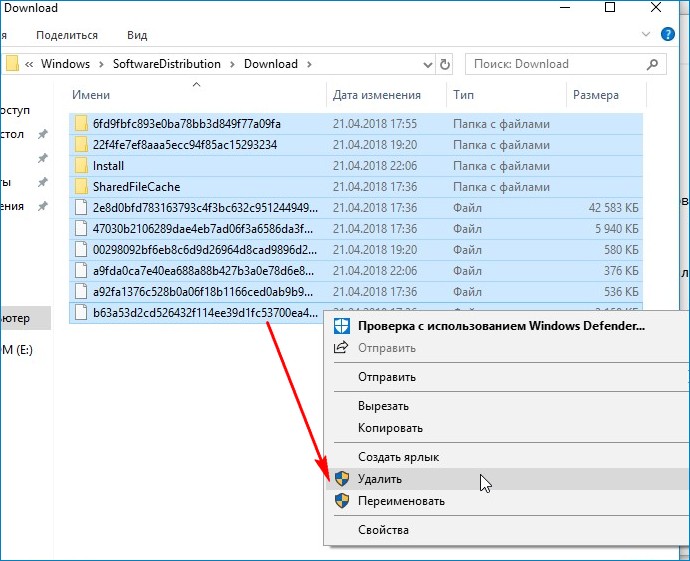Click the folder icon of 6fd9fbfc893e0ba78bb3d849f77a09fa
Image resolution: width=690 pixels, height=561 pixels.
click(x=81, y=124)
